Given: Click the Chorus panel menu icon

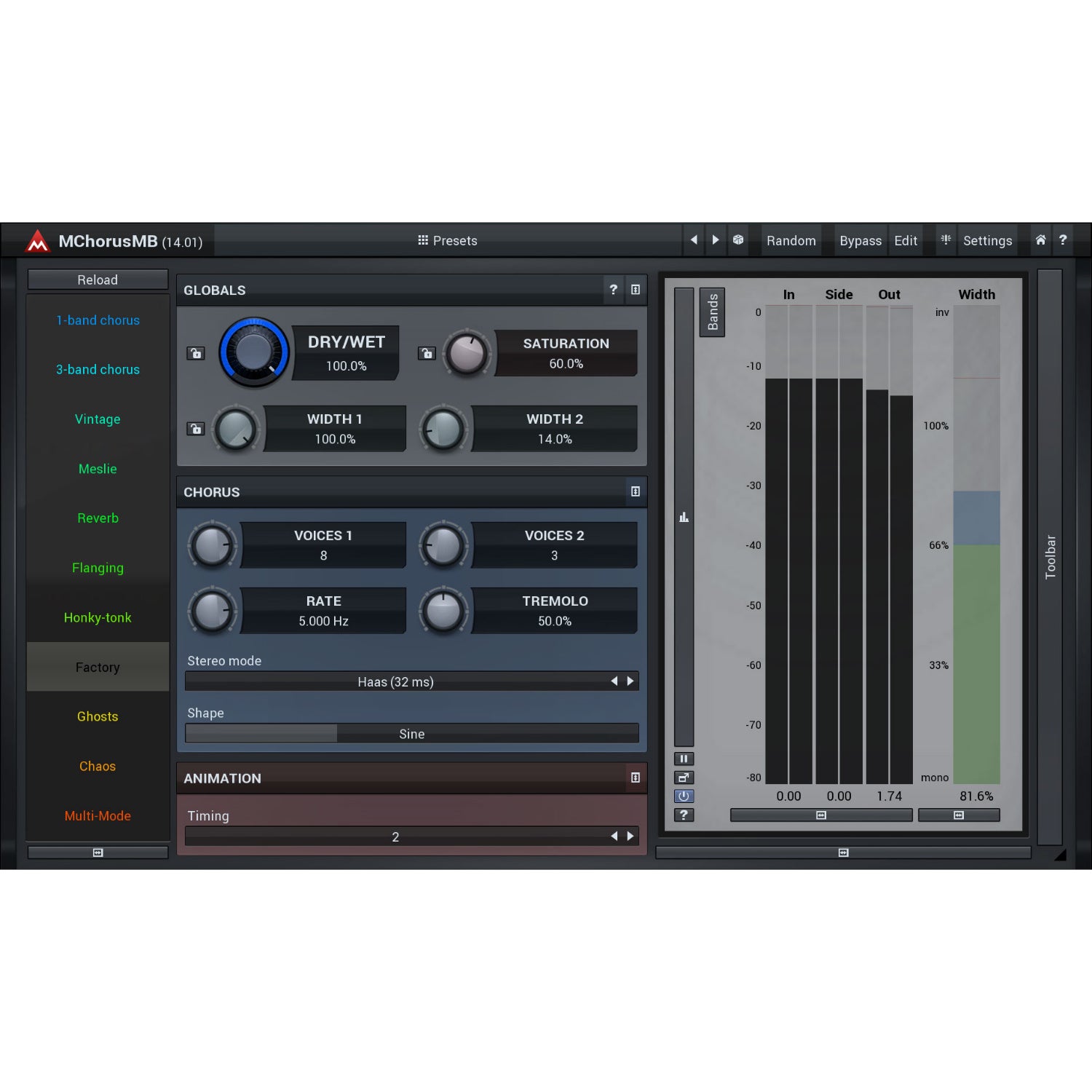Looking at the screenshot, I should click(x=636, y=491).
